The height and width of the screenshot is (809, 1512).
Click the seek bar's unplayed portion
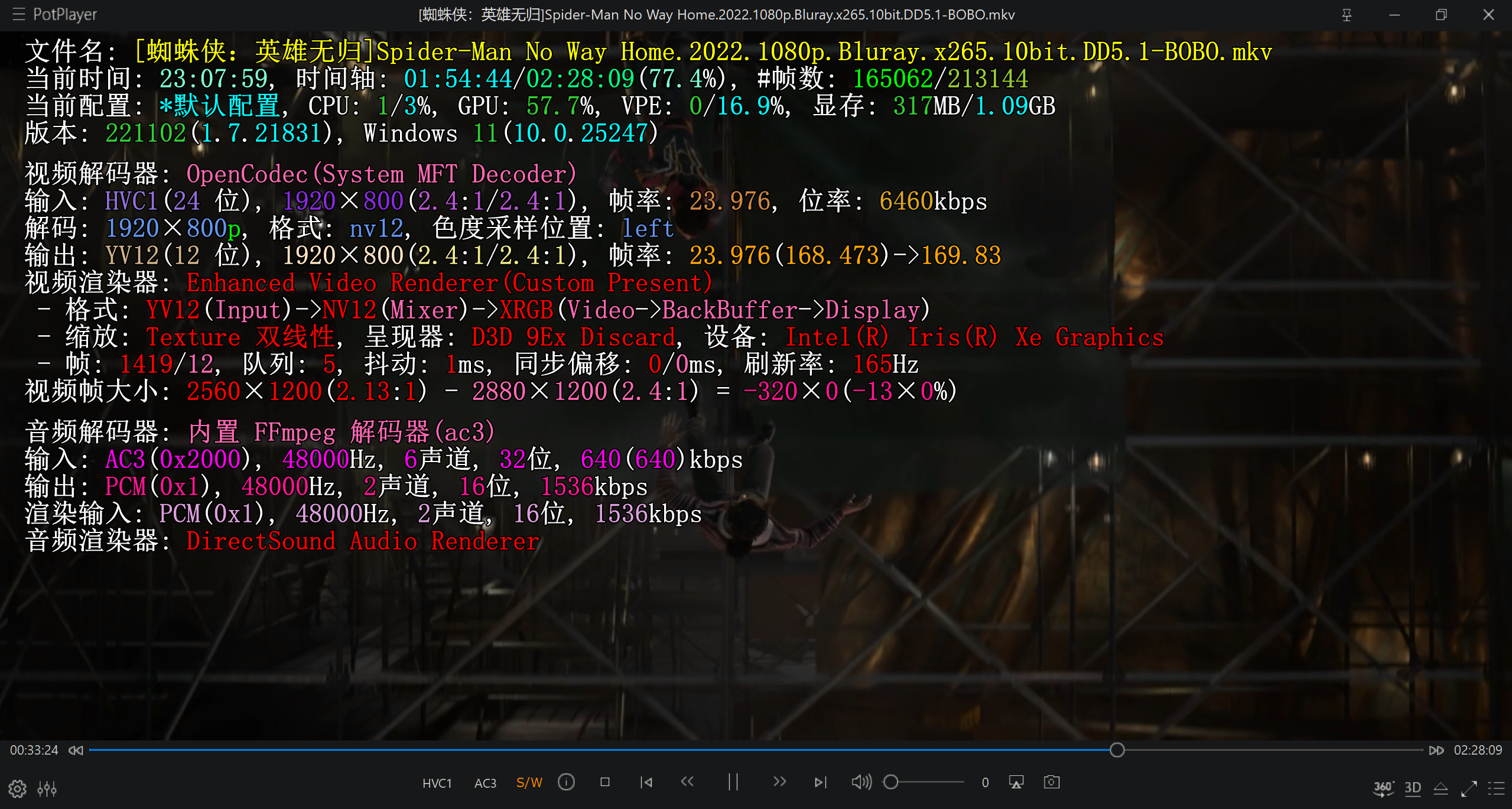tap(1273, 750)
